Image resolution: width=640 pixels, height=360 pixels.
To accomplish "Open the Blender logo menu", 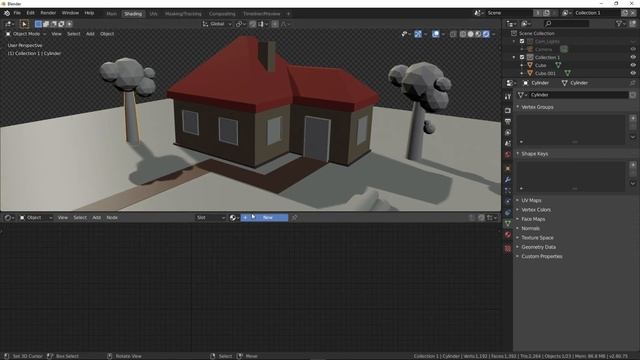I will [x=7, y=13].
